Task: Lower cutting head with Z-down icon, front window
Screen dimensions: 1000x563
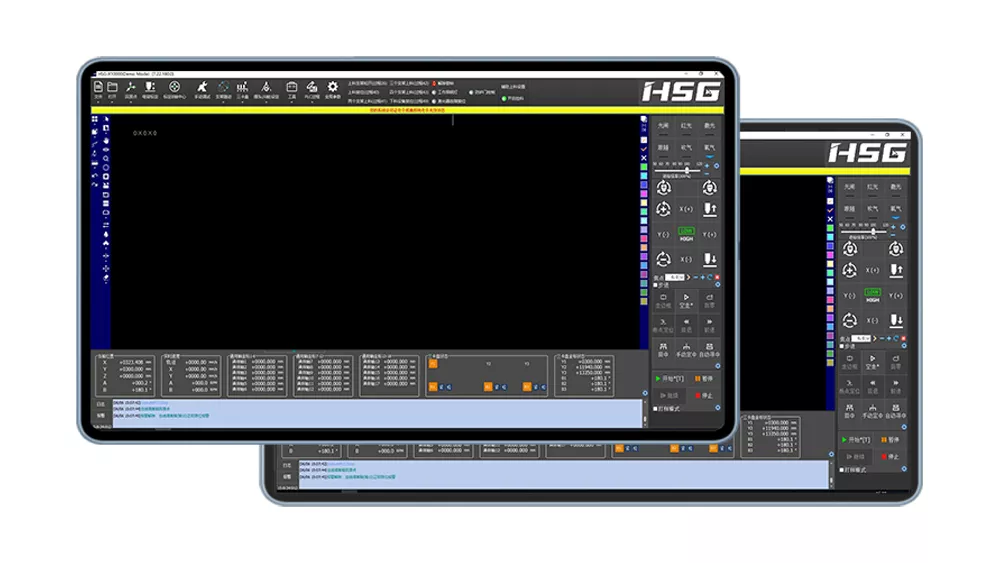Action: click(x=709, y=260)
